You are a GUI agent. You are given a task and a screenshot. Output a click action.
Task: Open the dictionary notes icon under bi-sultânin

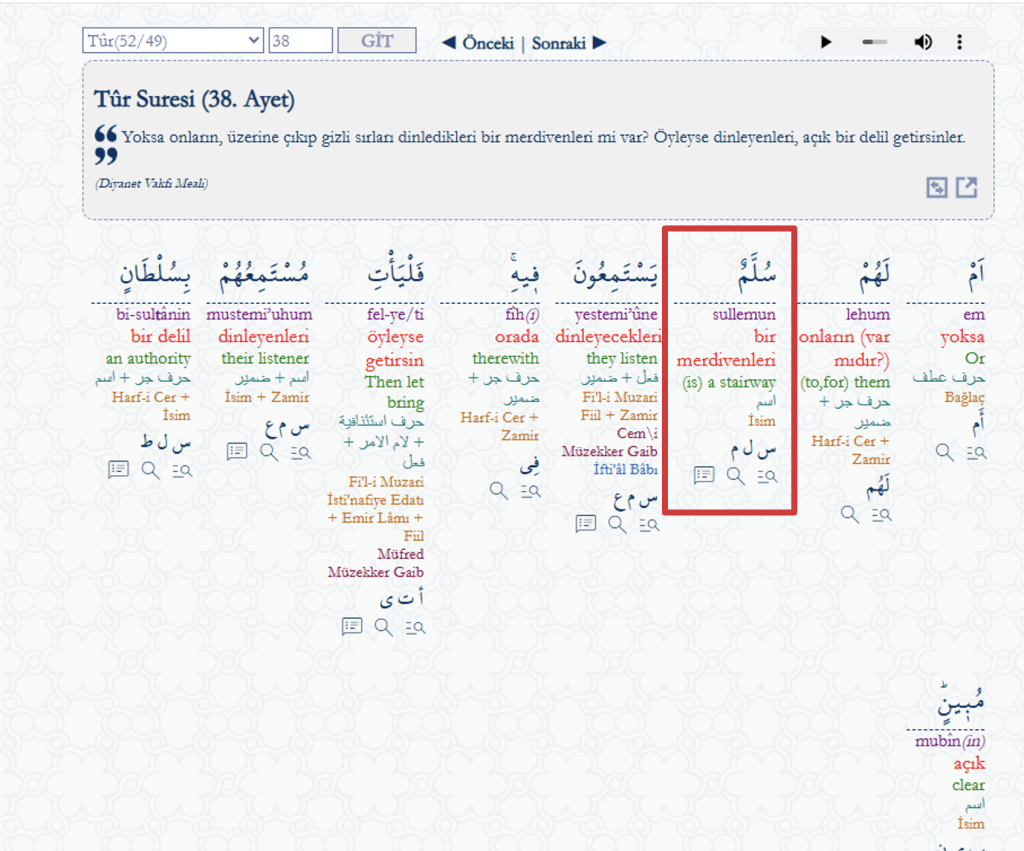tap(119, 469)
